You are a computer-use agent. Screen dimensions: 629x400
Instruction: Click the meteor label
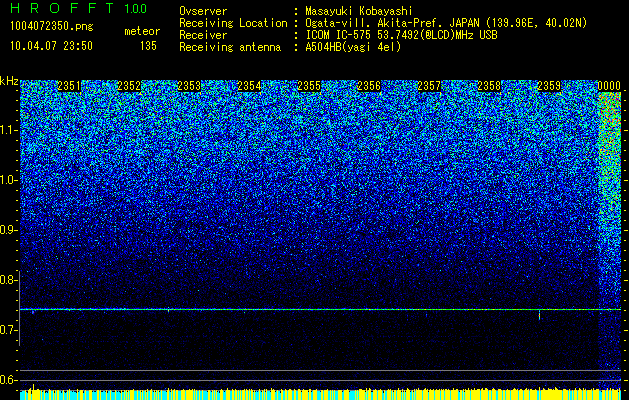tap(142, 31)
